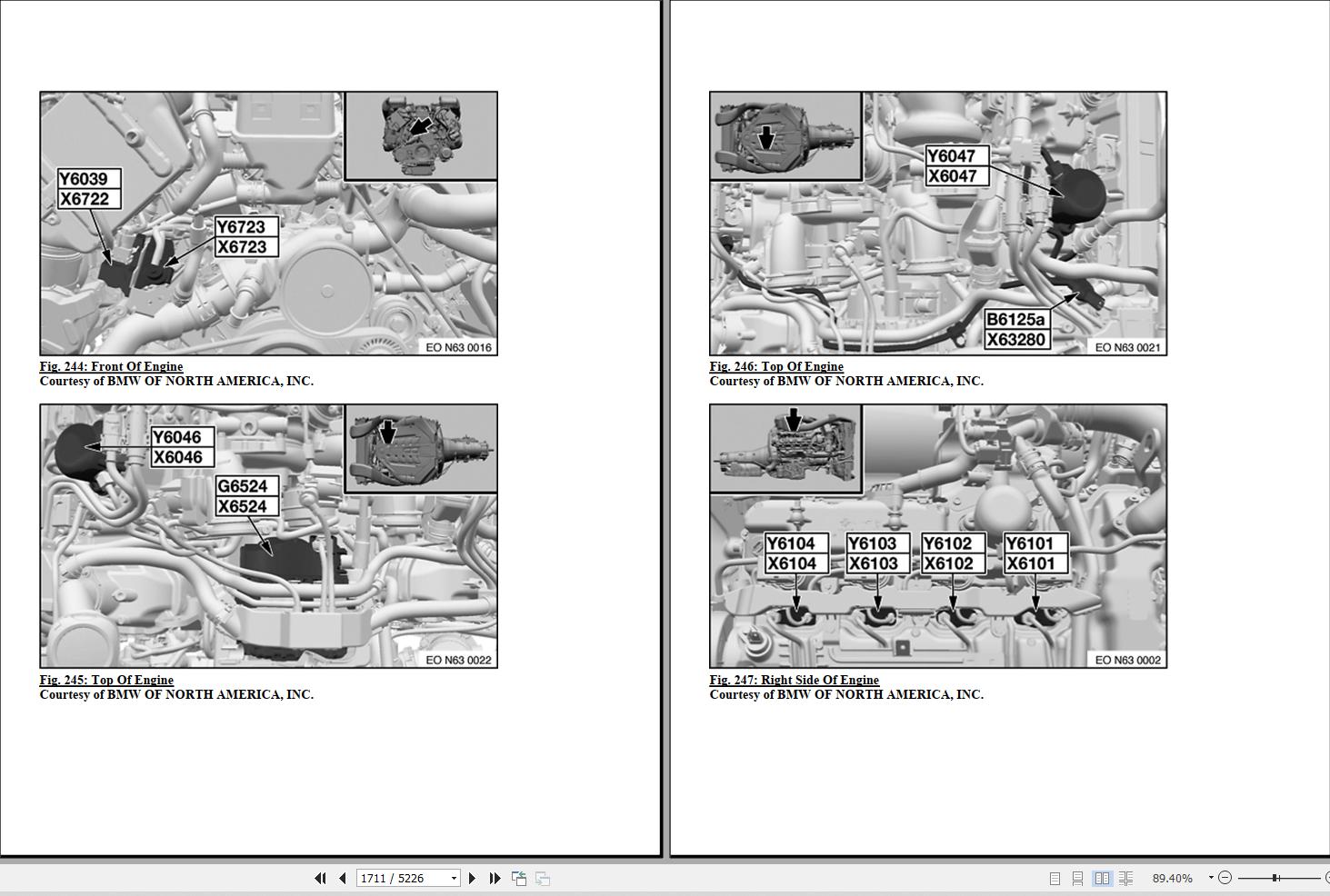
Task: Click inset engine overview in Fig. 244
Action: (421, 135)
